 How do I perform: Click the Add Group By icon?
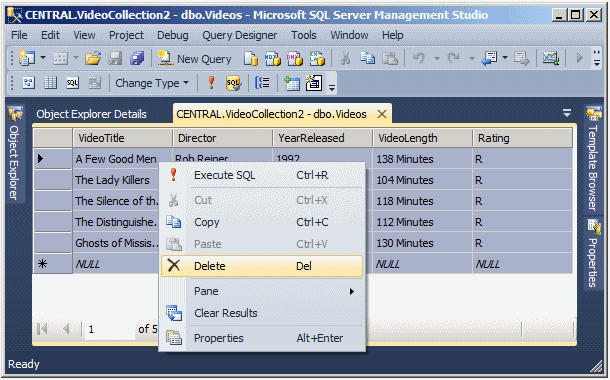263,83
